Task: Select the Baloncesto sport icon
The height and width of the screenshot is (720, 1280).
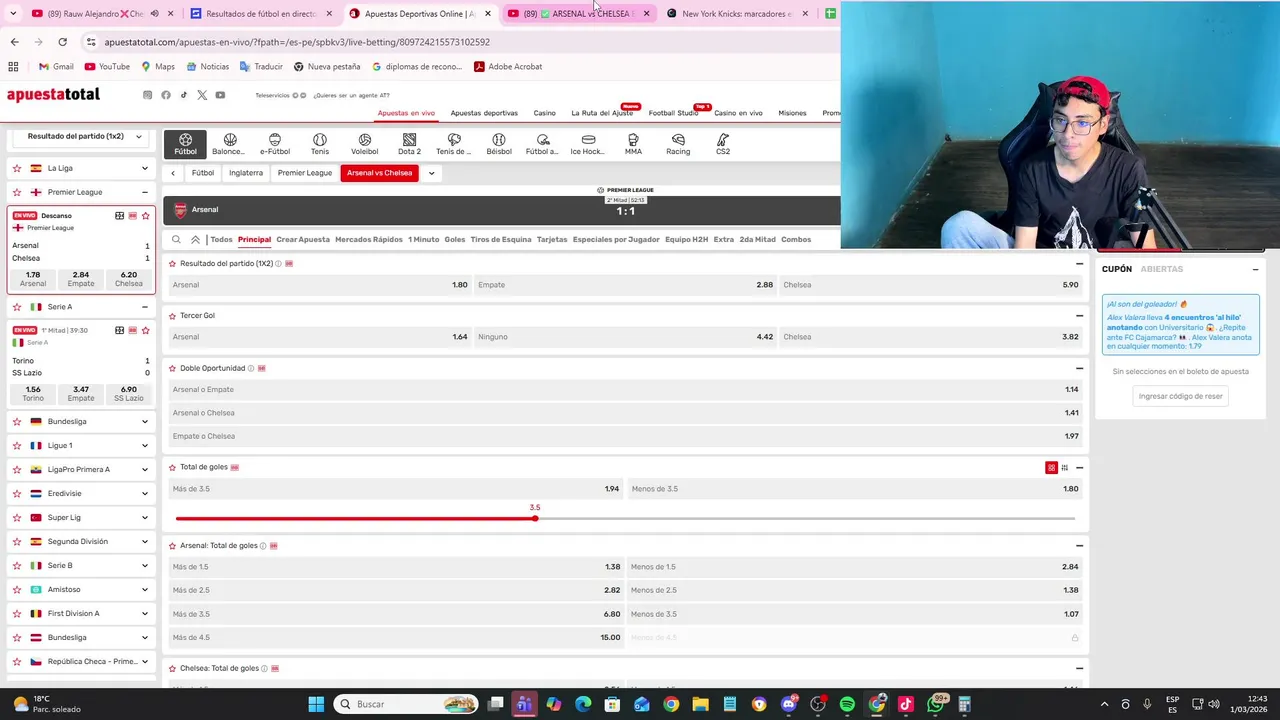Action: [x=229, y=144]
